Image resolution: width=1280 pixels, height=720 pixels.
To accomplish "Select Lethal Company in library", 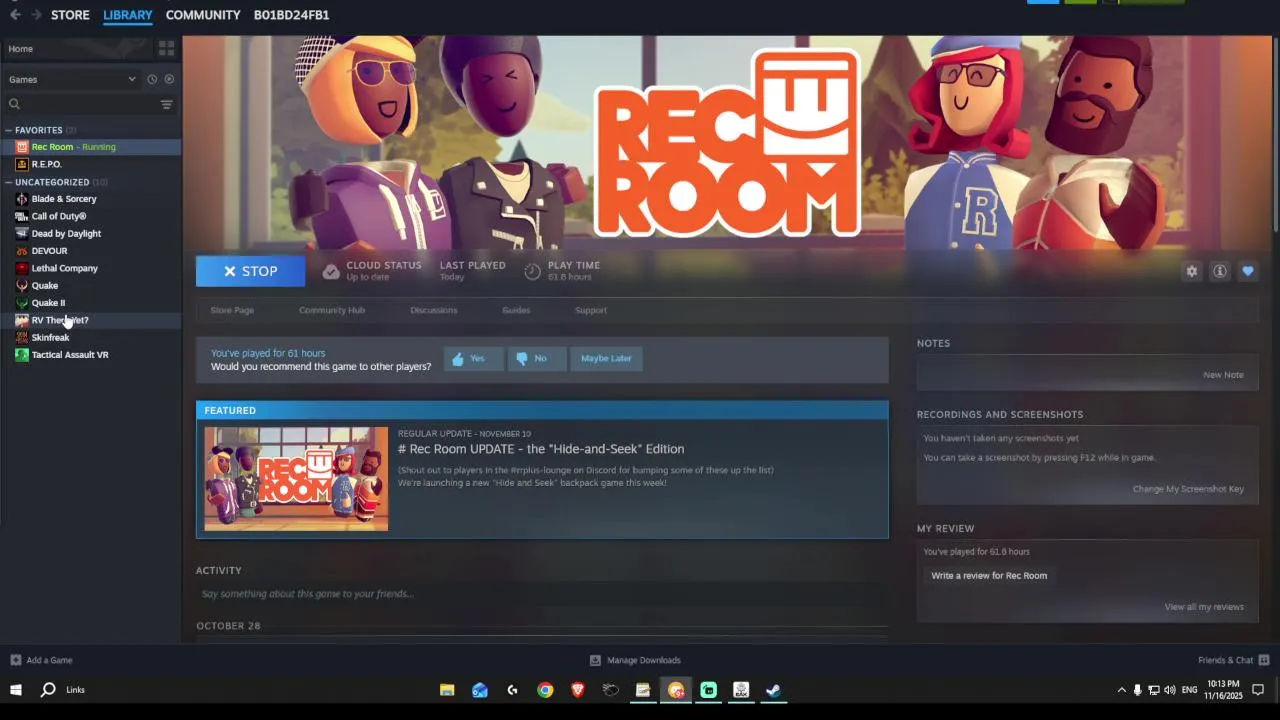I will click(90, 268).
